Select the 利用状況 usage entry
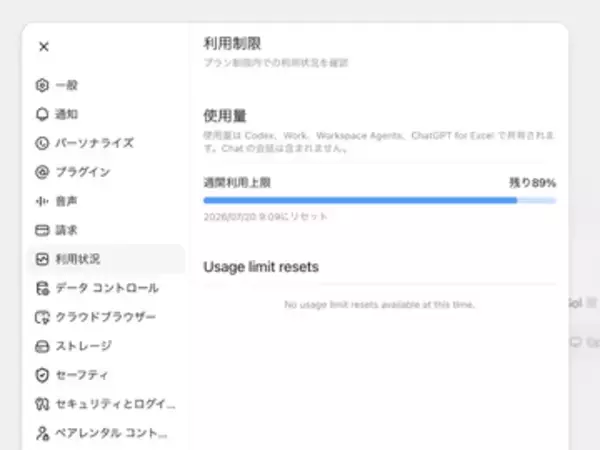600x450 pixels. click(x=106, y=259)
